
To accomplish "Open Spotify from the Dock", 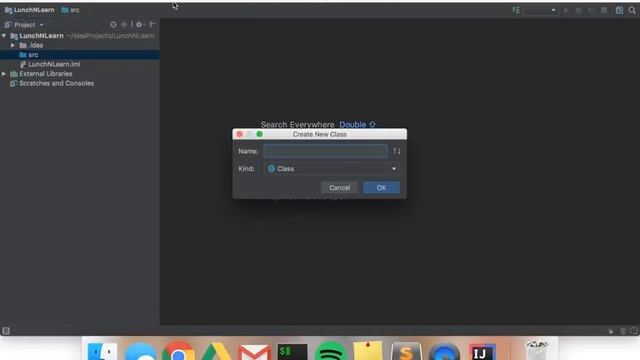I will 330,352.
